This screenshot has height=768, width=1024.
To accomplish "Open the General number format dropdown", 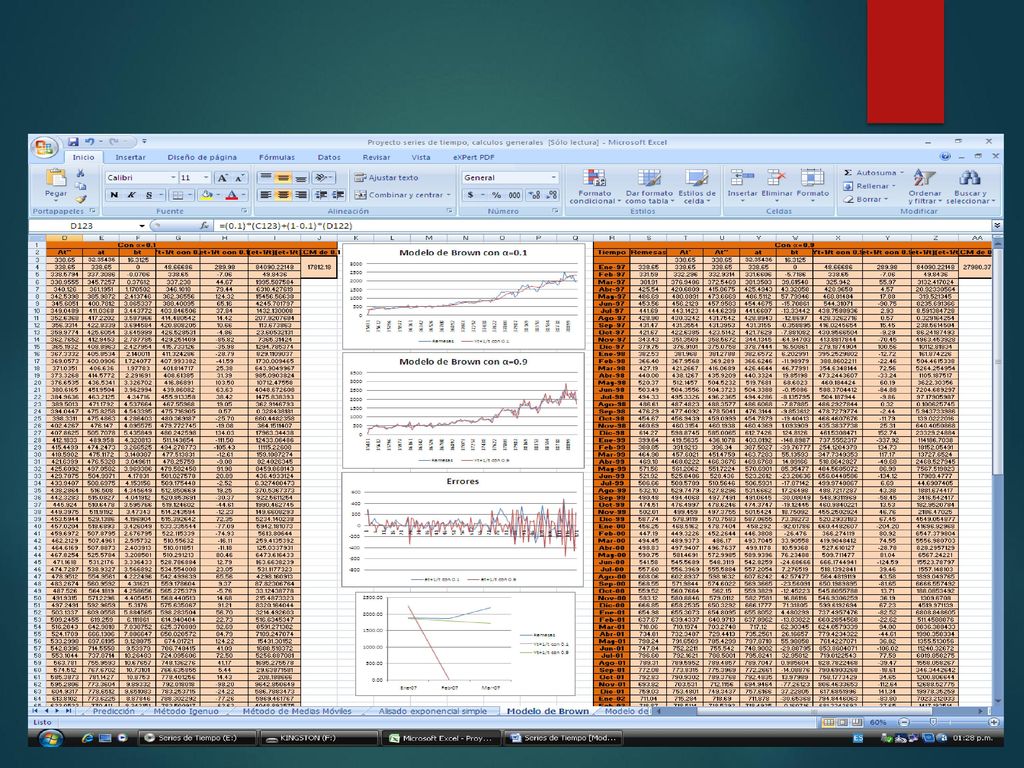I will click(553, 178).
